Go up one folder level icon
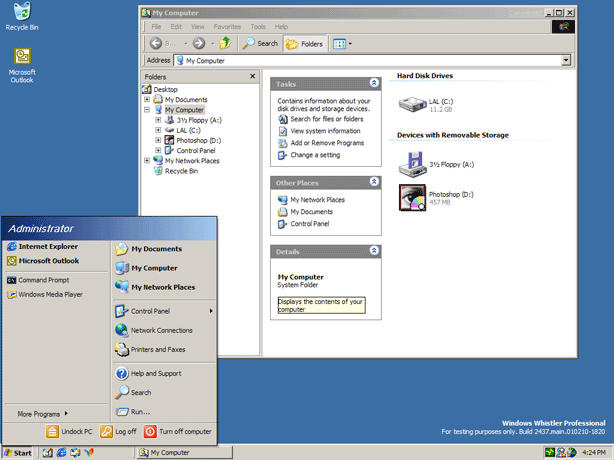 pyautogui.click(x=225, y=43)
